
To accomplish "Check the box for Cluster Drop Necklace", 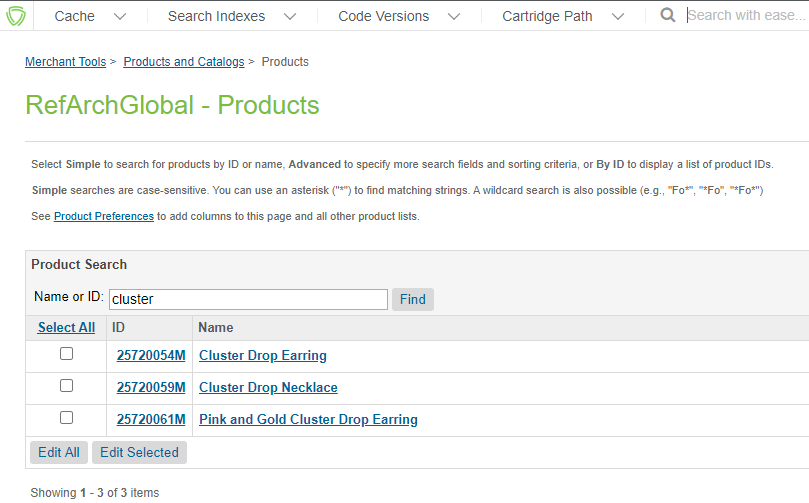I will (67, 385).
